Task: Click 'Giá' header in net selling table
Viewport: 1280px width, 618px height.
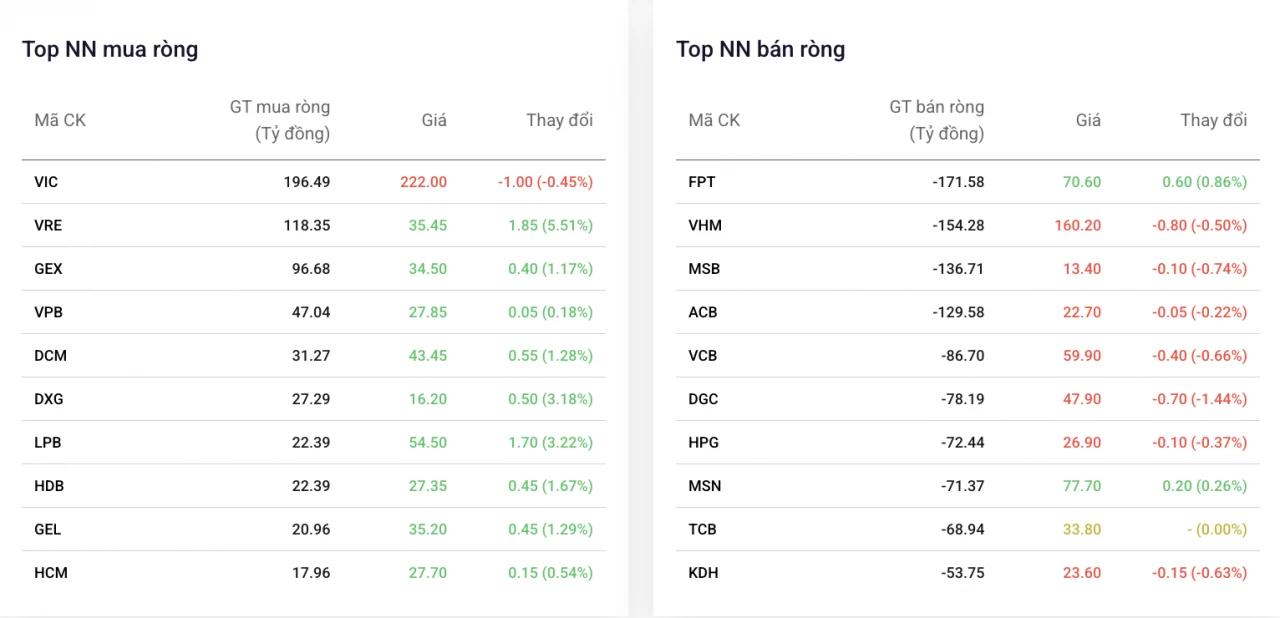Action: [x=1088, y=120]
